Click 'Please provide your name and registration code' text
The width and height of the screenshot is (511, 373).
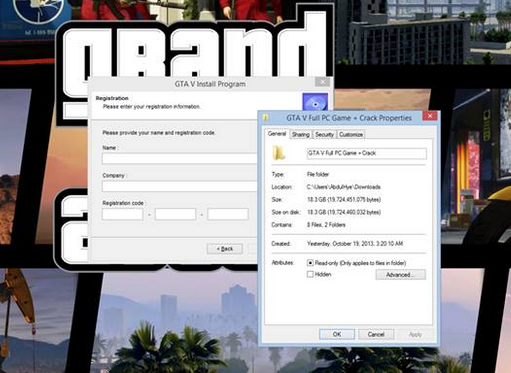coord(159,133)
